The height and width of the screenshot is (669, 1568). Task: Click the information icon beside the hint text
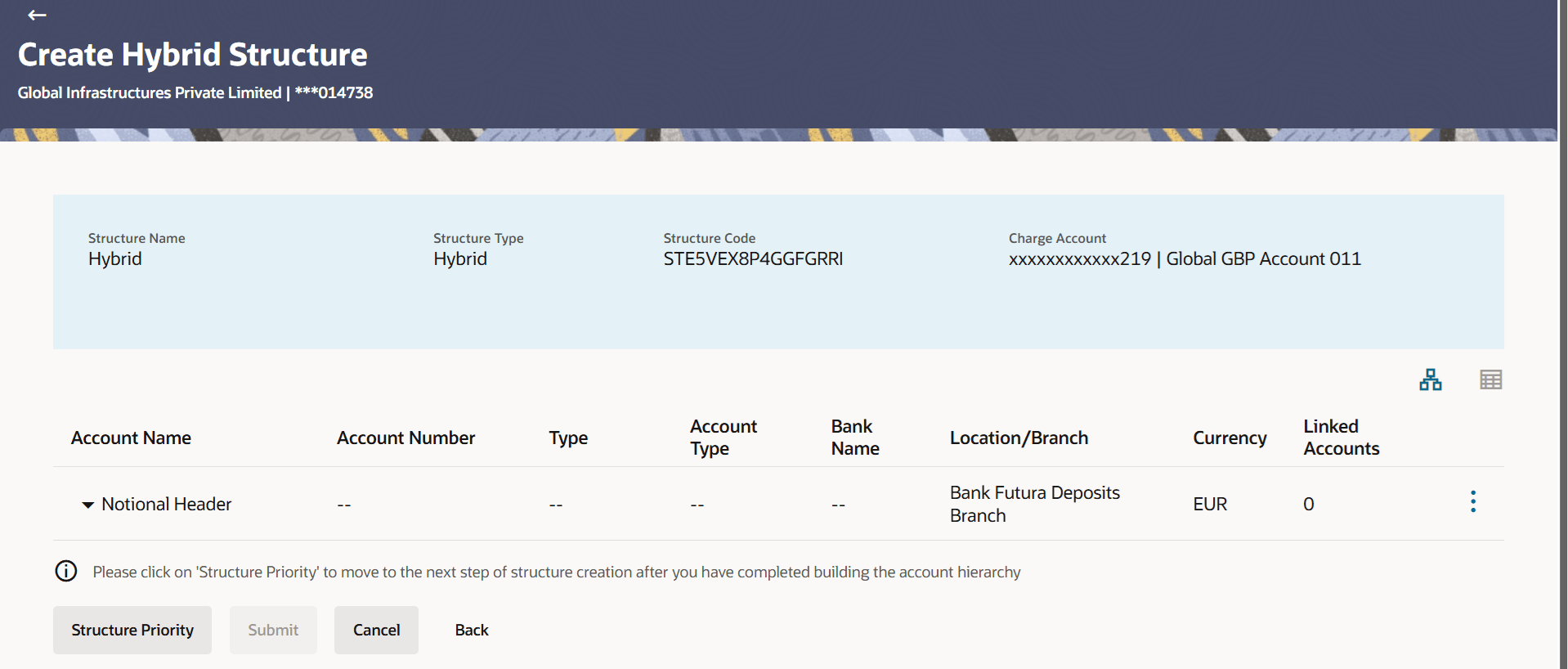pyautogui.click(x=66, y=571)
